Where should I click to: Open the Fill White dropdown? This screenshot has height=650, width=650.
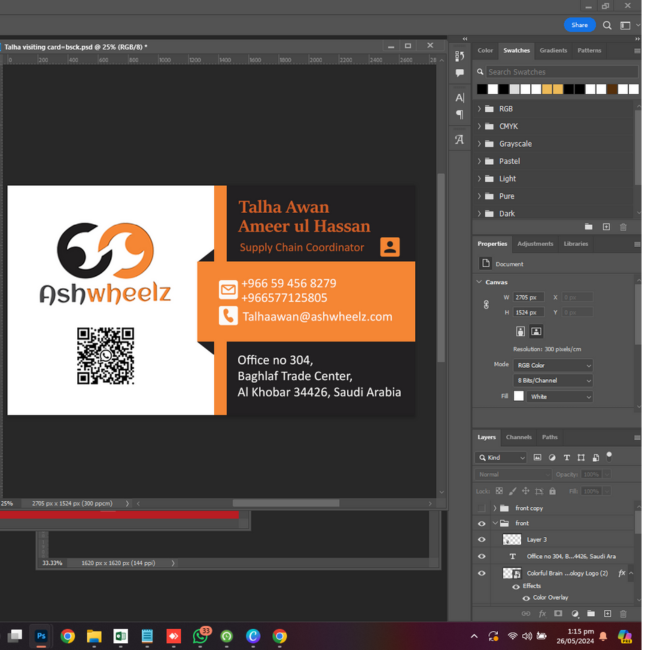pyautogui.click(x=560, y=397)
